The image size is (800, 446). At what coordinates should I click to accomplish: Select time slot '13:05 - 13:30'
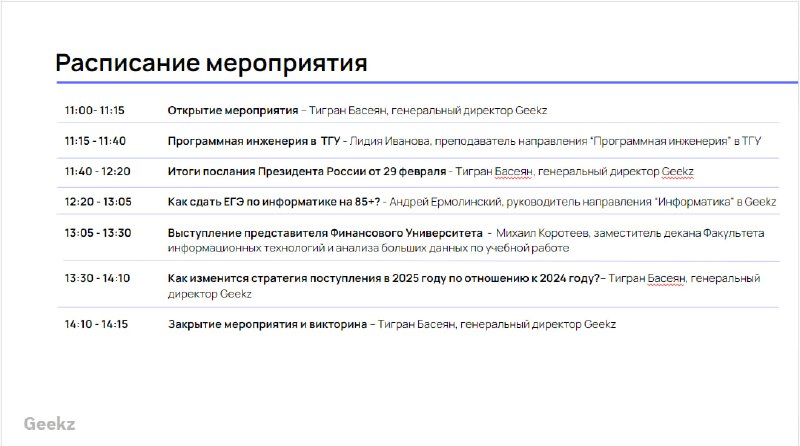(x=97, y=233)
